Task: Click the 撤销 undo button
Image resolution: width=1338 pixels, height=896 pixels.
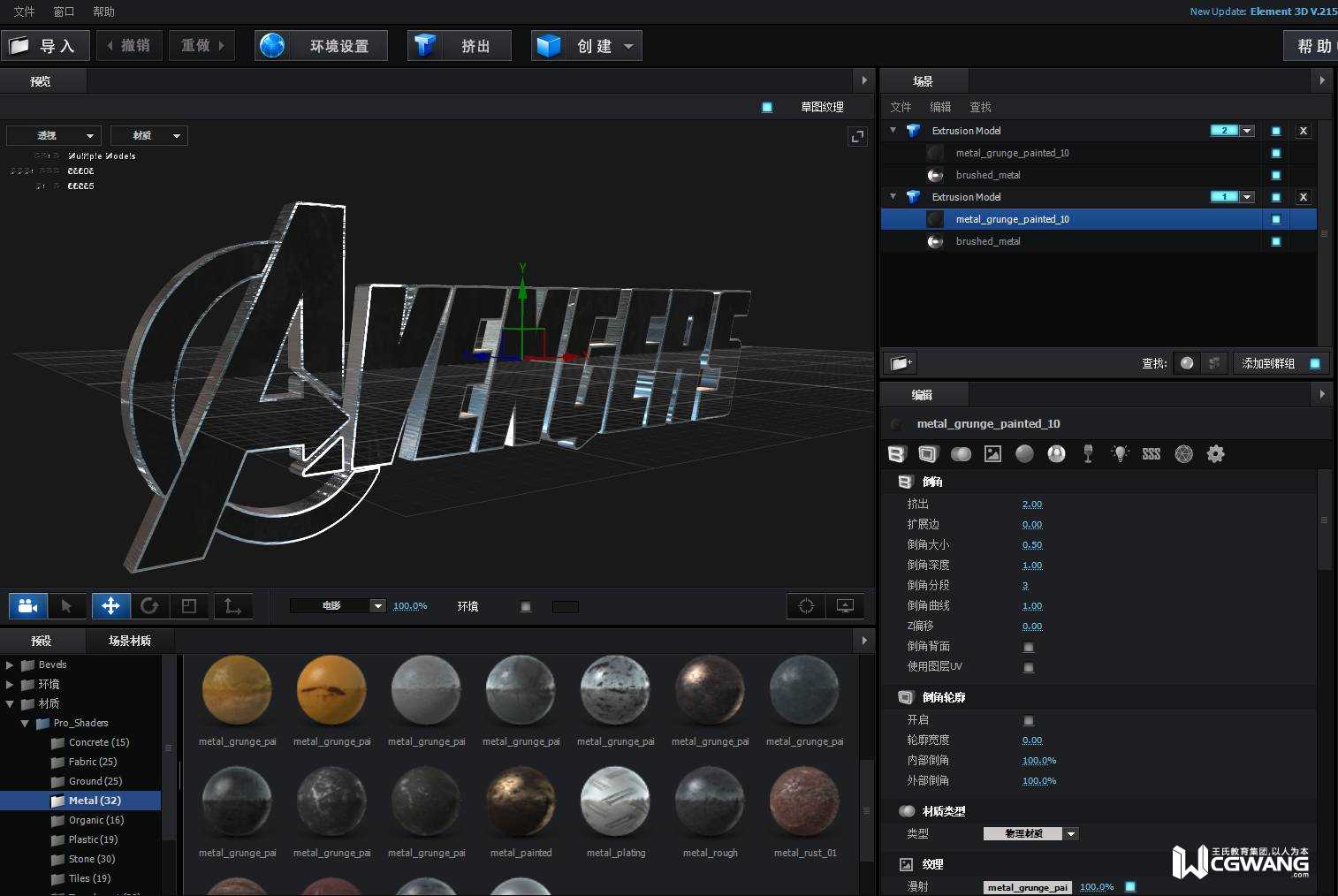Action: coord(127,46)
